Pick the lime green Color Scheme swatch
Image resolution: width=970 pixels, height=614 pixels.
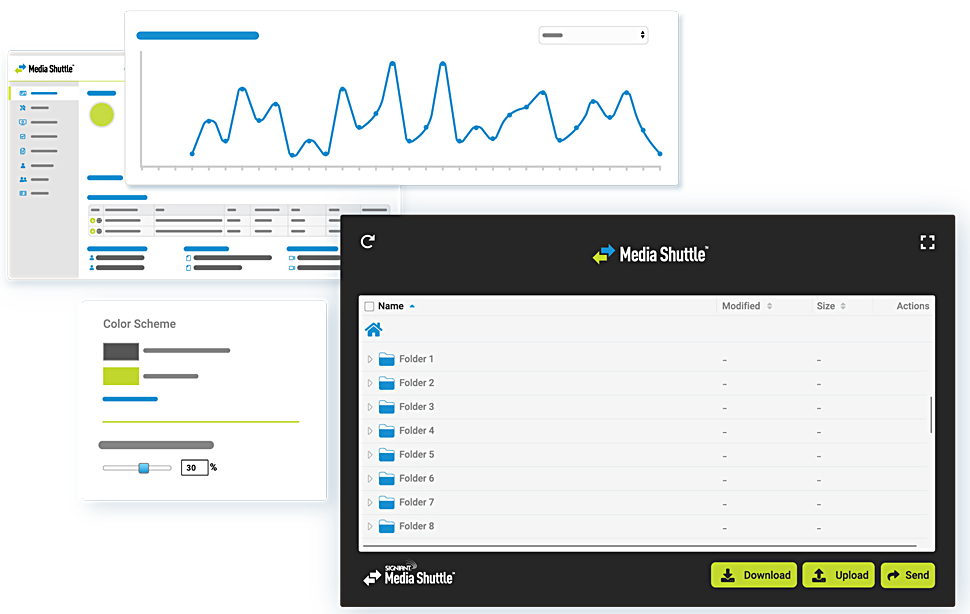click(121, 376)
